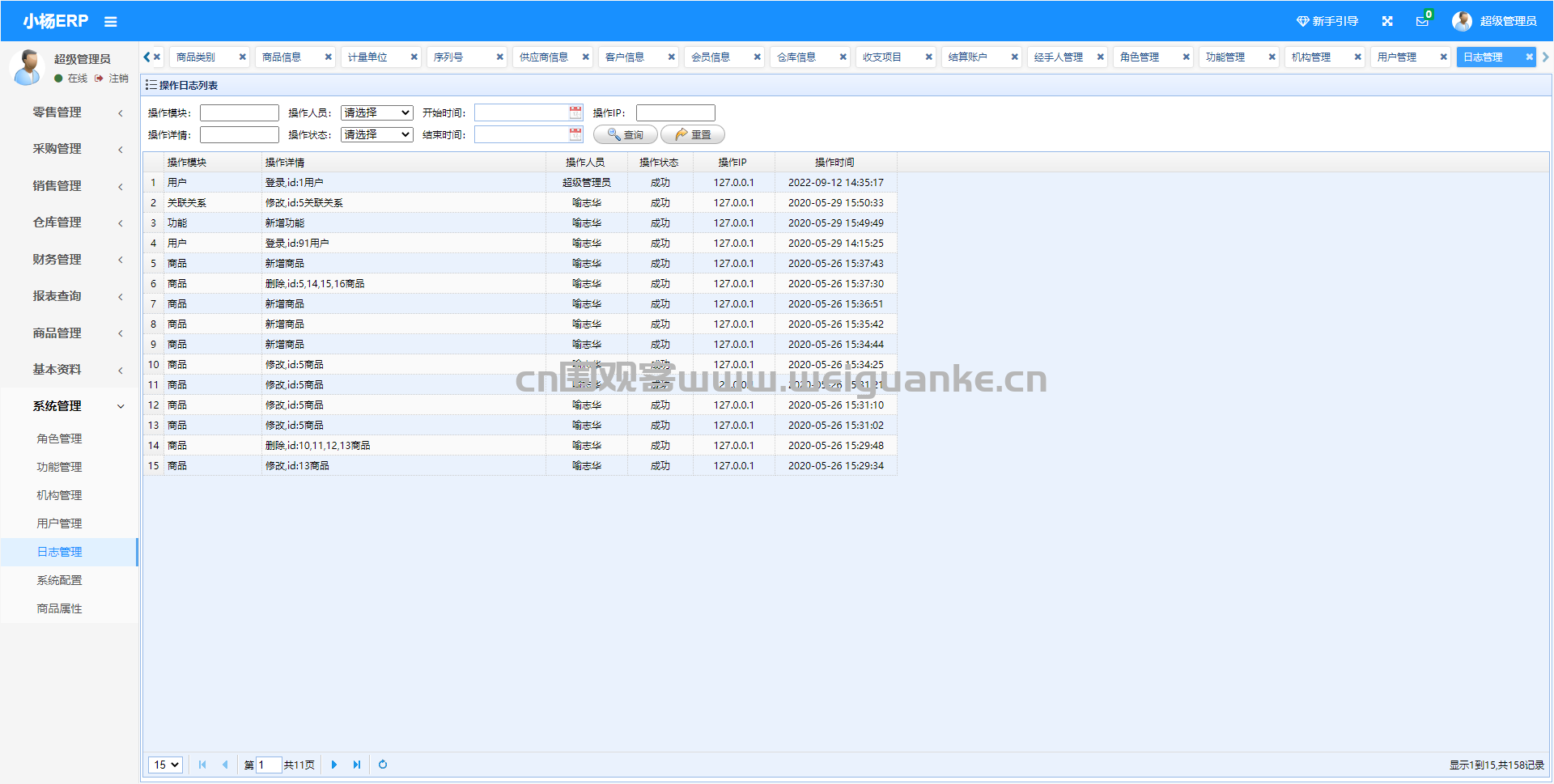Image resolution: width=1554 pixels, height=784 pixels.
Task: Sort by the 操作模块 column header
Action: point(214,163)
